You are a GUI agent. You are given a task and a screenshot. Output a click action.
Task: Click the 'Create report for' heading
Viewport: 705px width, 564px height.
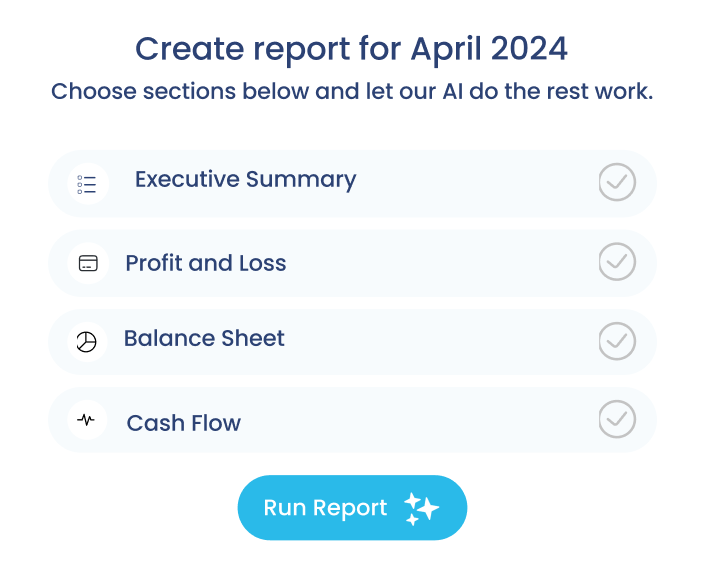(268, 49)
